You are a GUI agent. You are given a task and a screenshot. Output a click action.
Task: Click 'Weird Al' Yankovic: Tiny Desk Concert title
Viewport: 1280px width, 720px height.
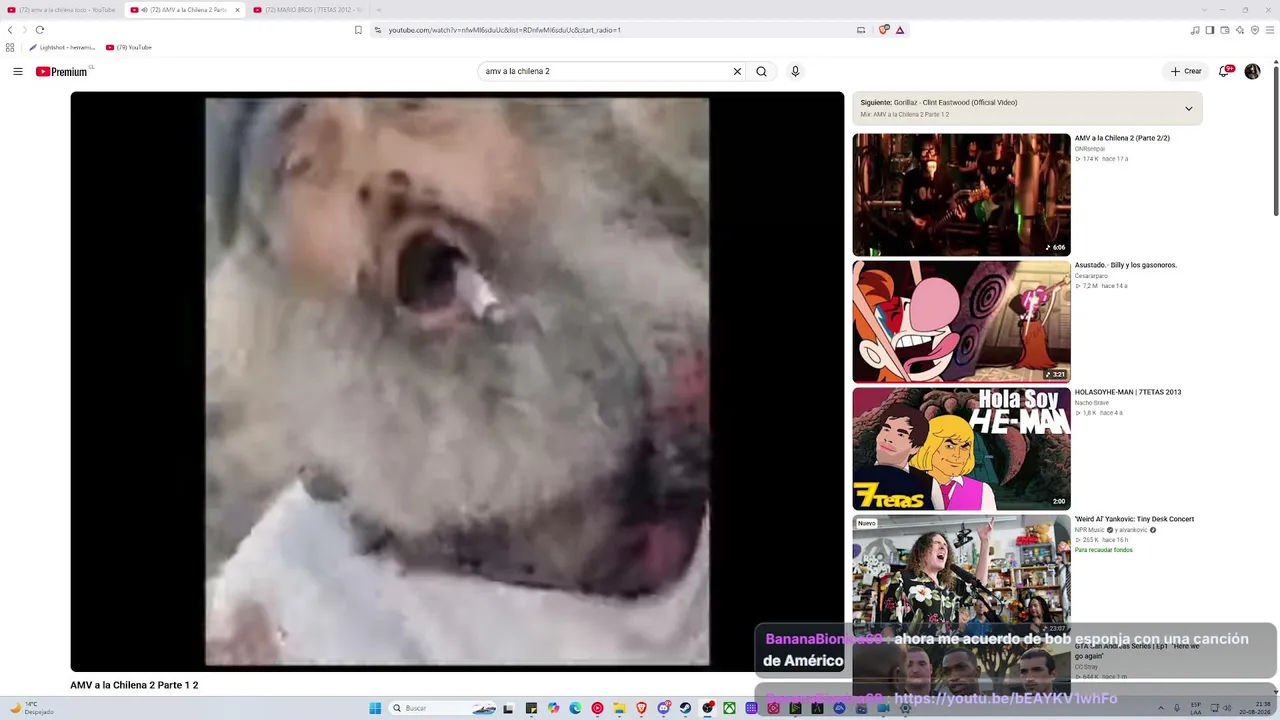click(1134, 519)
